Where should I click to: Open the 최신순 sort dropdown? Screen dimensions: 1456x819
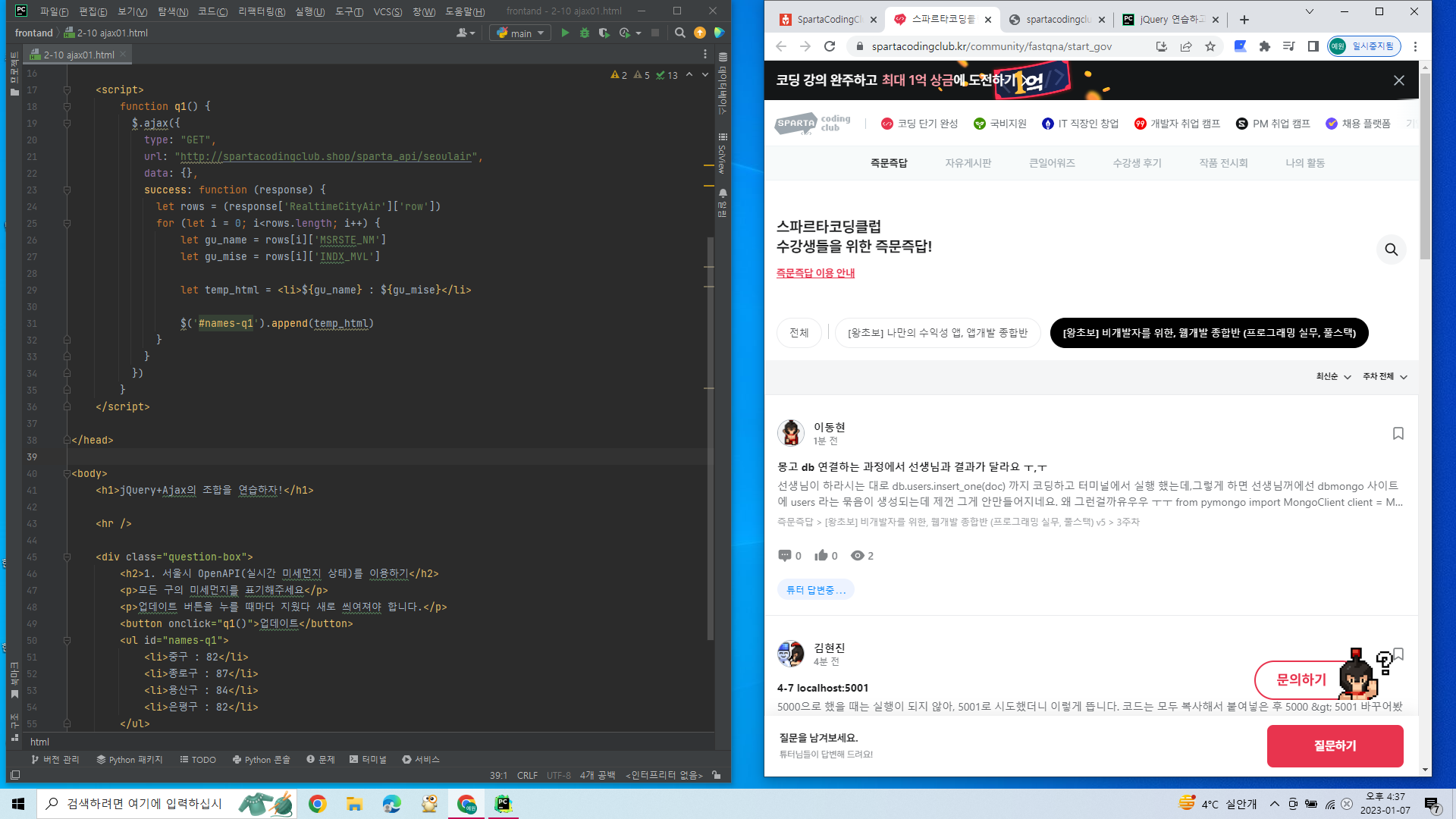1333,376
